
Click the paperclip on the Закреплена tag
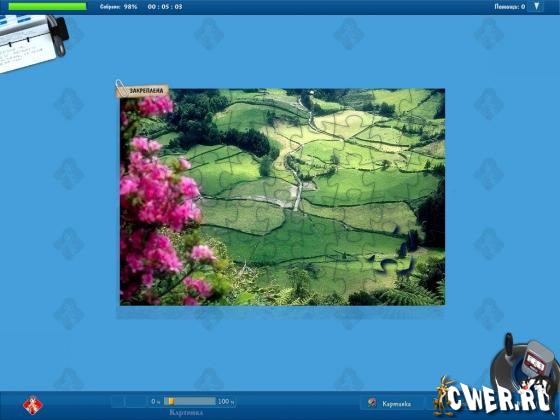[x=121, y=88]
